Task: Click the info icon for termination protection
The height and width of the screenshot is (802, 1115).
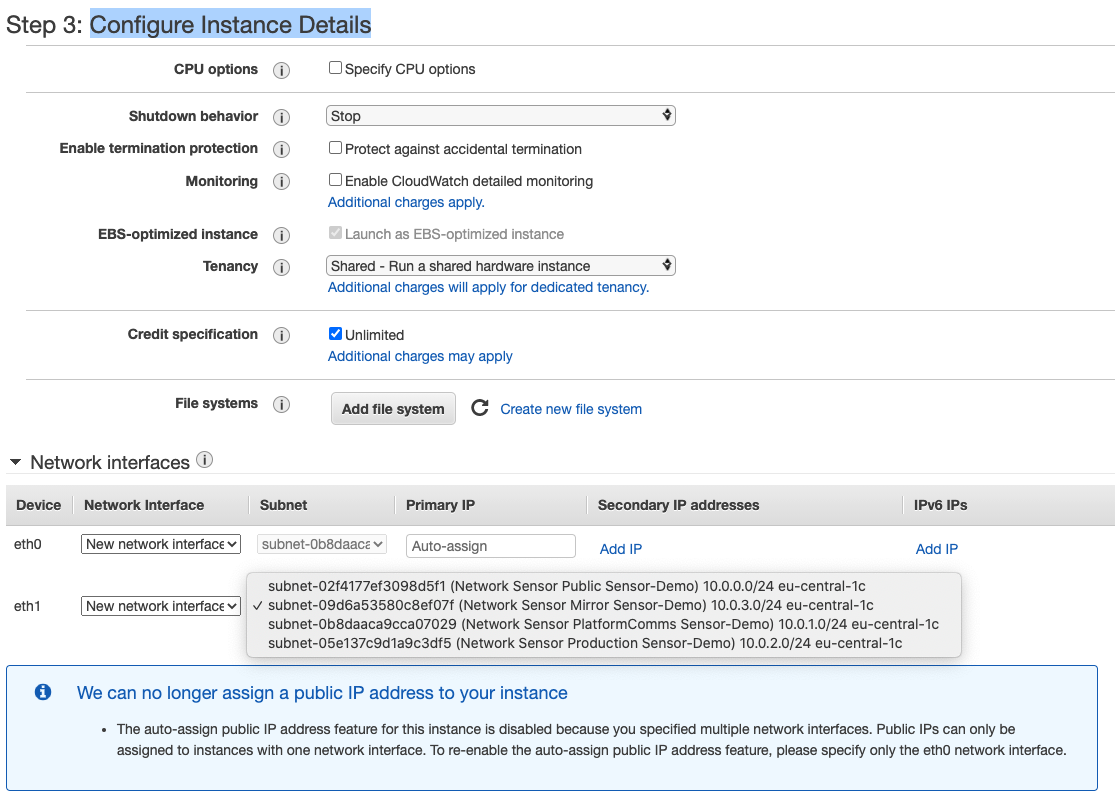Action: click(x=281, y=149)
